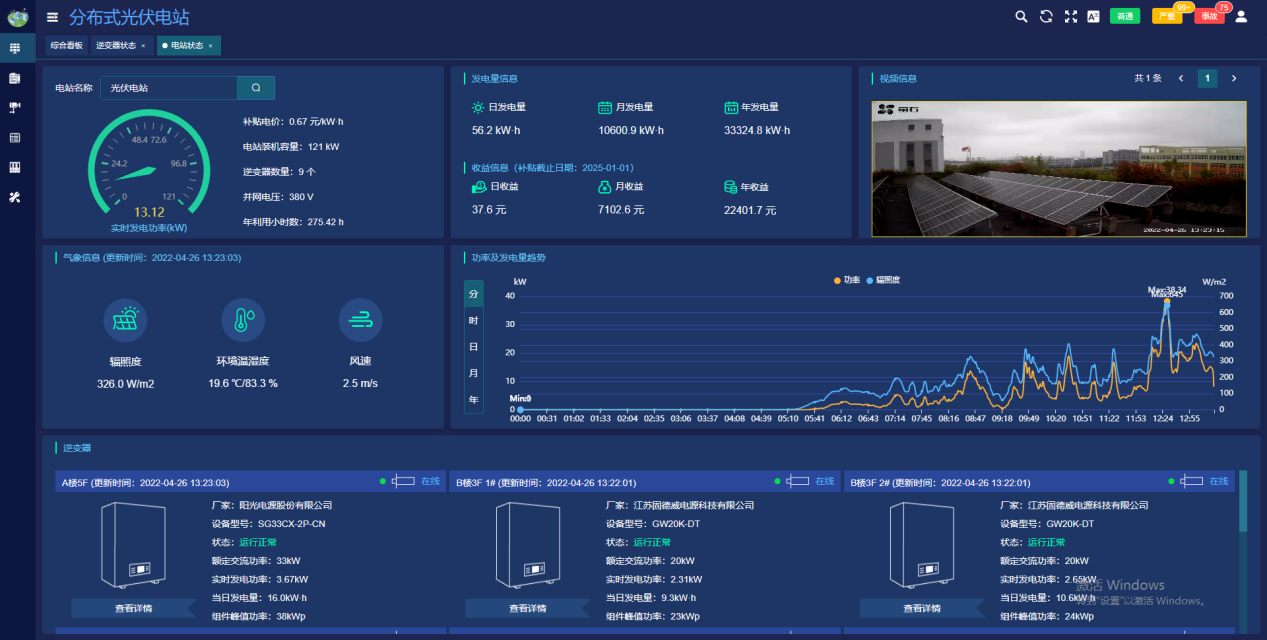Switch to the 逆变器状态 tab
This screenshot has width=1267, height=640.
(115, 46)
